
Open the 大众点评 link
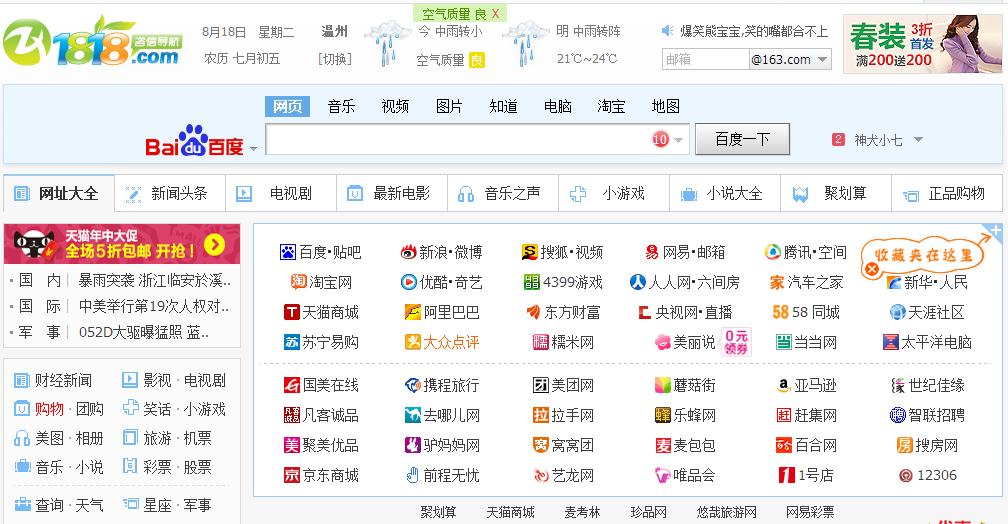click(451, 342)
